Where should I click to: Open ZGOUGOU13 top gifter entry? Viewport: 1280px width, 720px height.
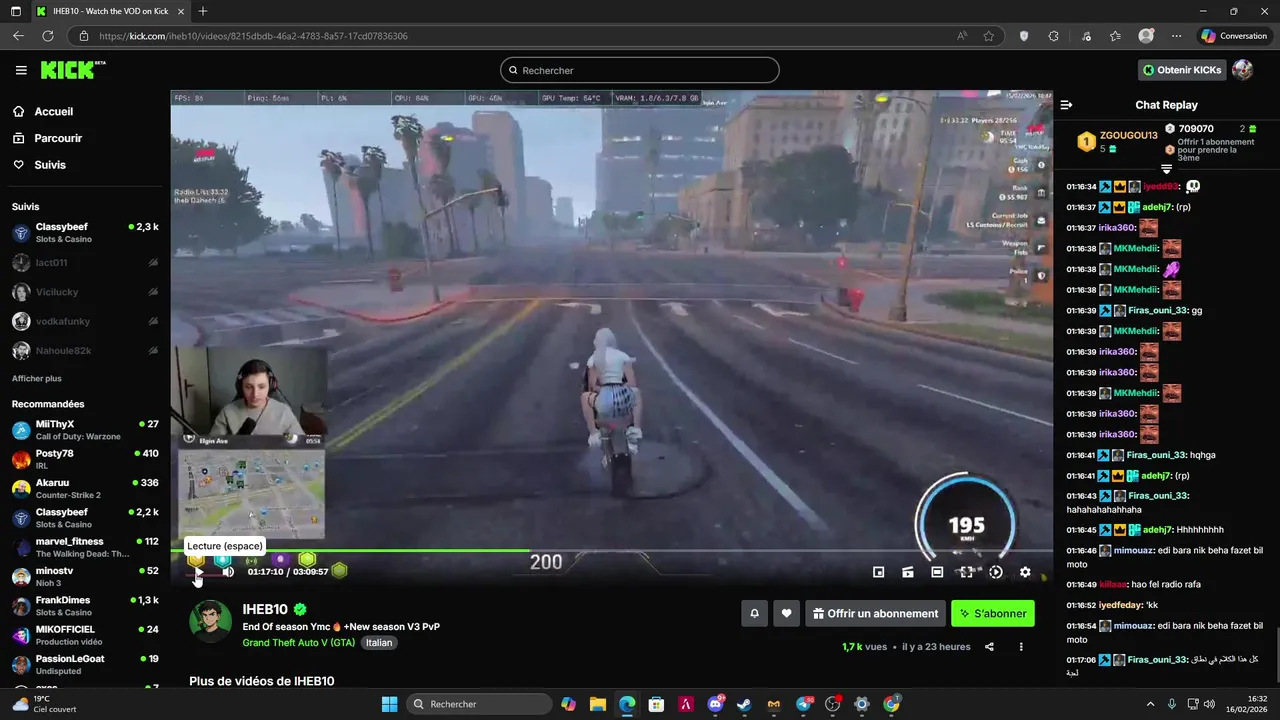pos(1116,141)
